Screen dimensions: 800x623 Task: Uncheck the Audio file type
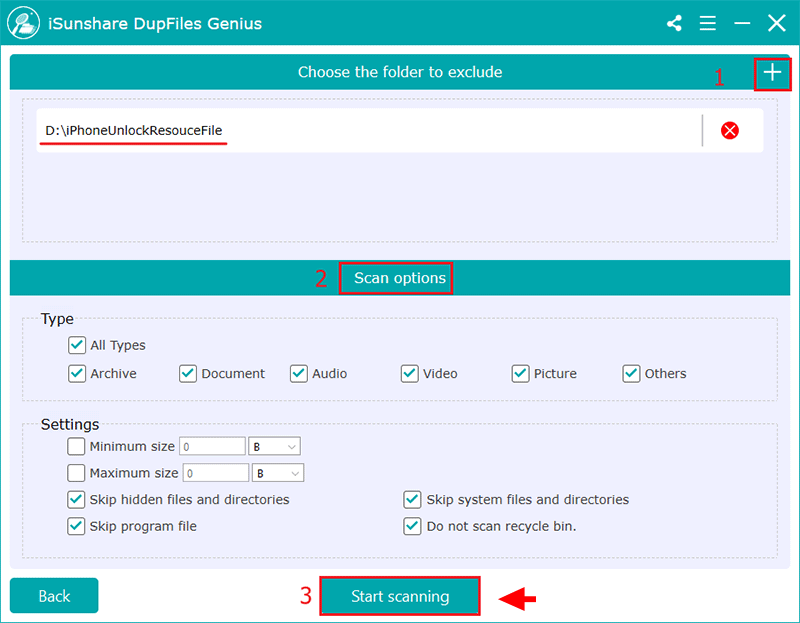[298, 373]
